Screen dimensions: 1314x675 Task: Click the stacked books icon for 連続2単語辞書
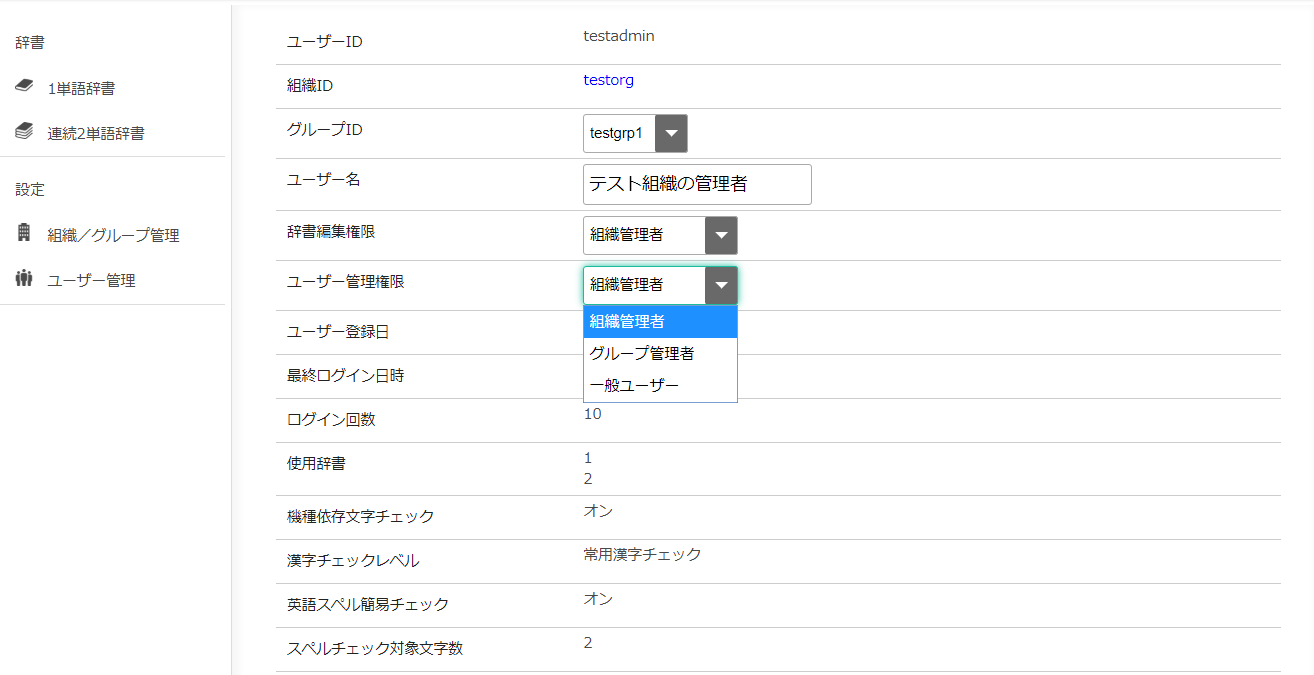click(24, 132)
